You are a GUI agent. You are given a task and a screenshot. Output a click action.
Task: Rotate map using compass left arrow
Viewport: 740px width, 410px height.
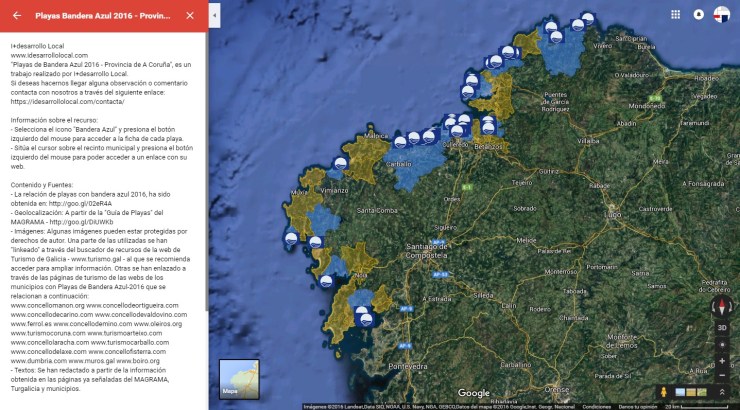[x=714, y=308]
